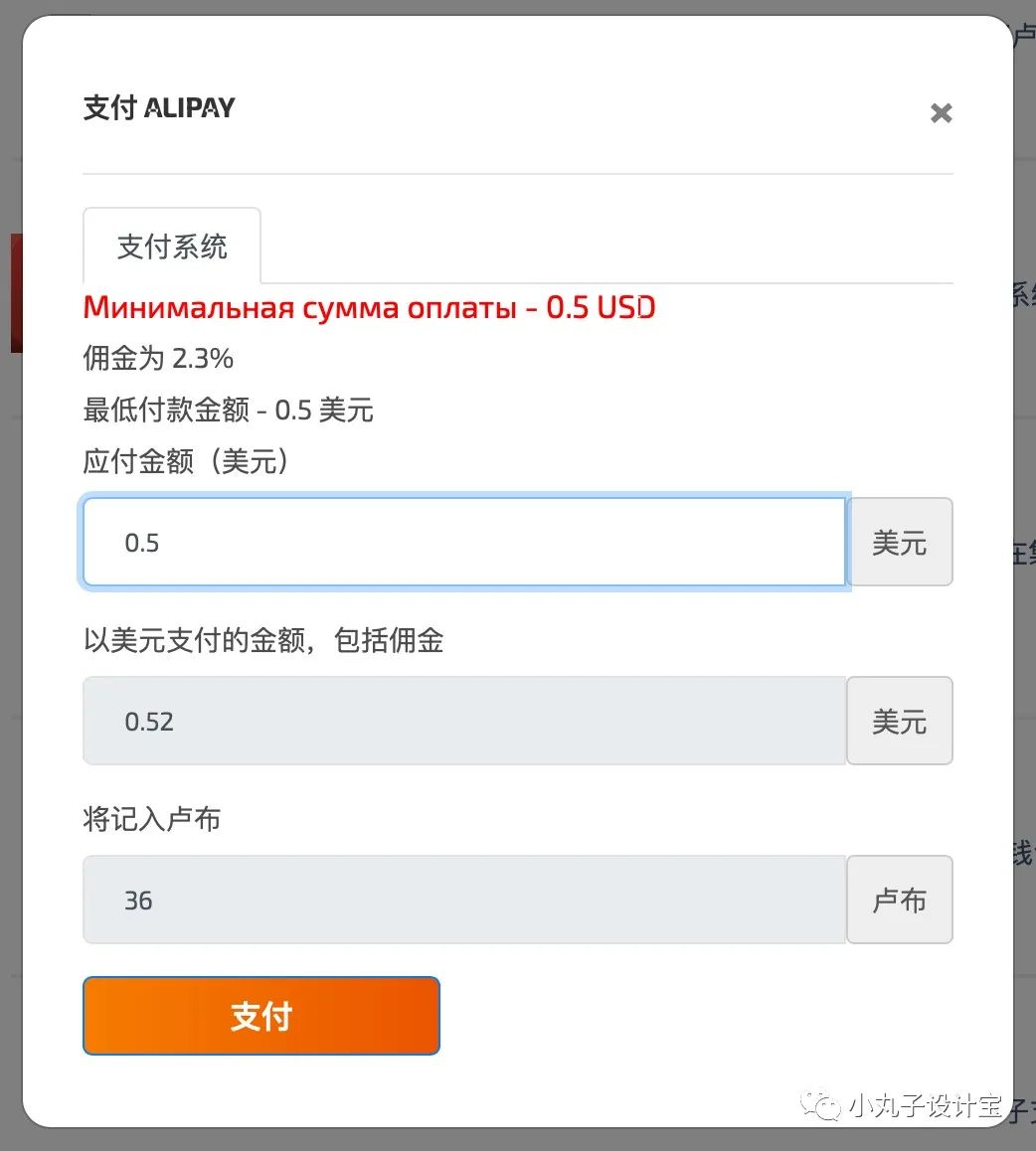Click the 小丸子设计宝 watermark text

[925, 1106]
